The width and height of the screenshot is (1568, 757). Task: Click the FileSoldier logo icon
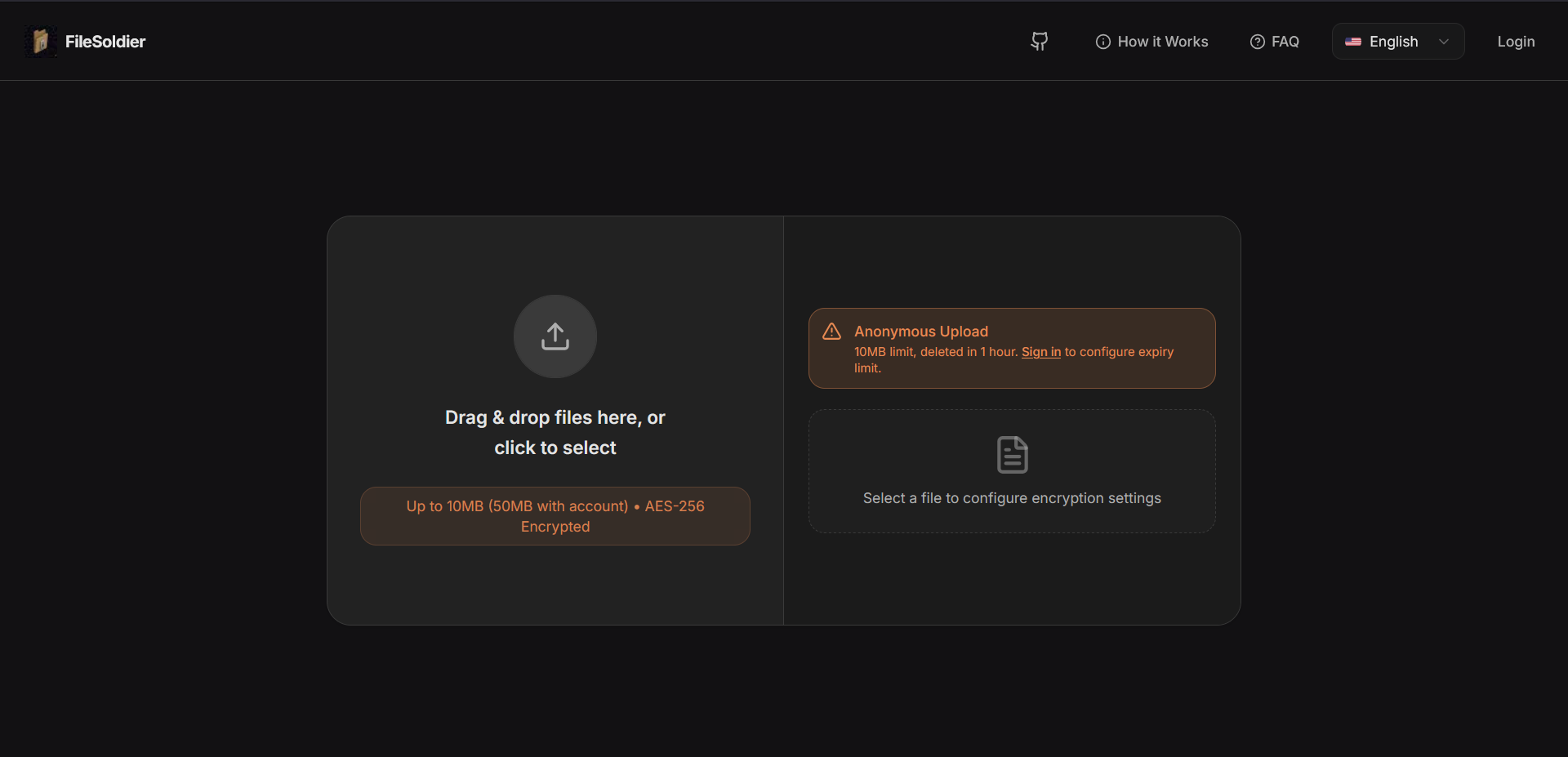[40, 41]
